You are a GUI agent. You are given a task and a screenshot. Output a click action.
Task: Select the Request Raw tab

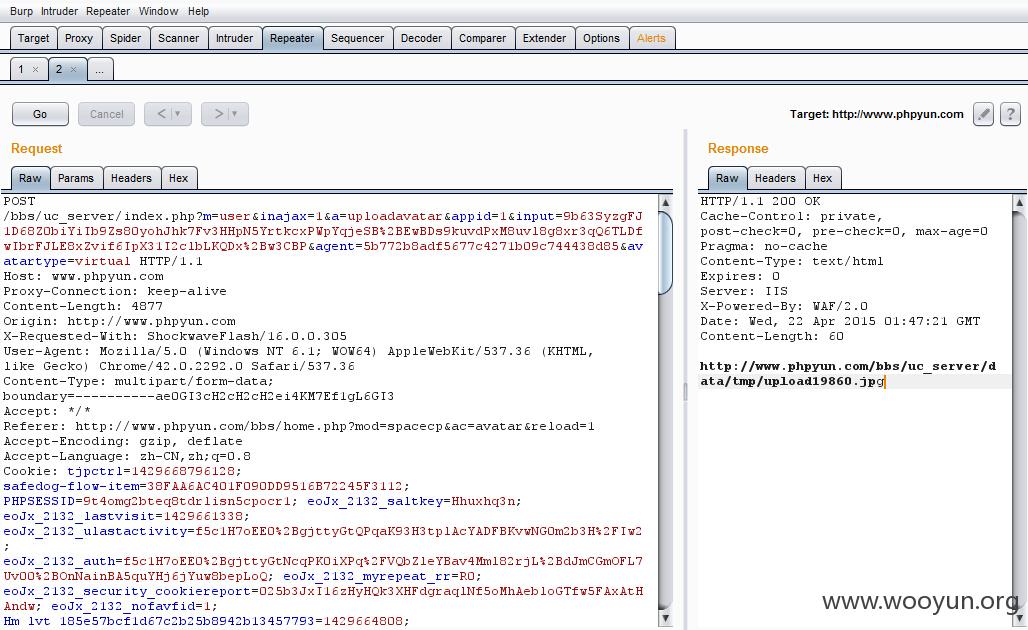pyautogui.click(x=30, y=178)
